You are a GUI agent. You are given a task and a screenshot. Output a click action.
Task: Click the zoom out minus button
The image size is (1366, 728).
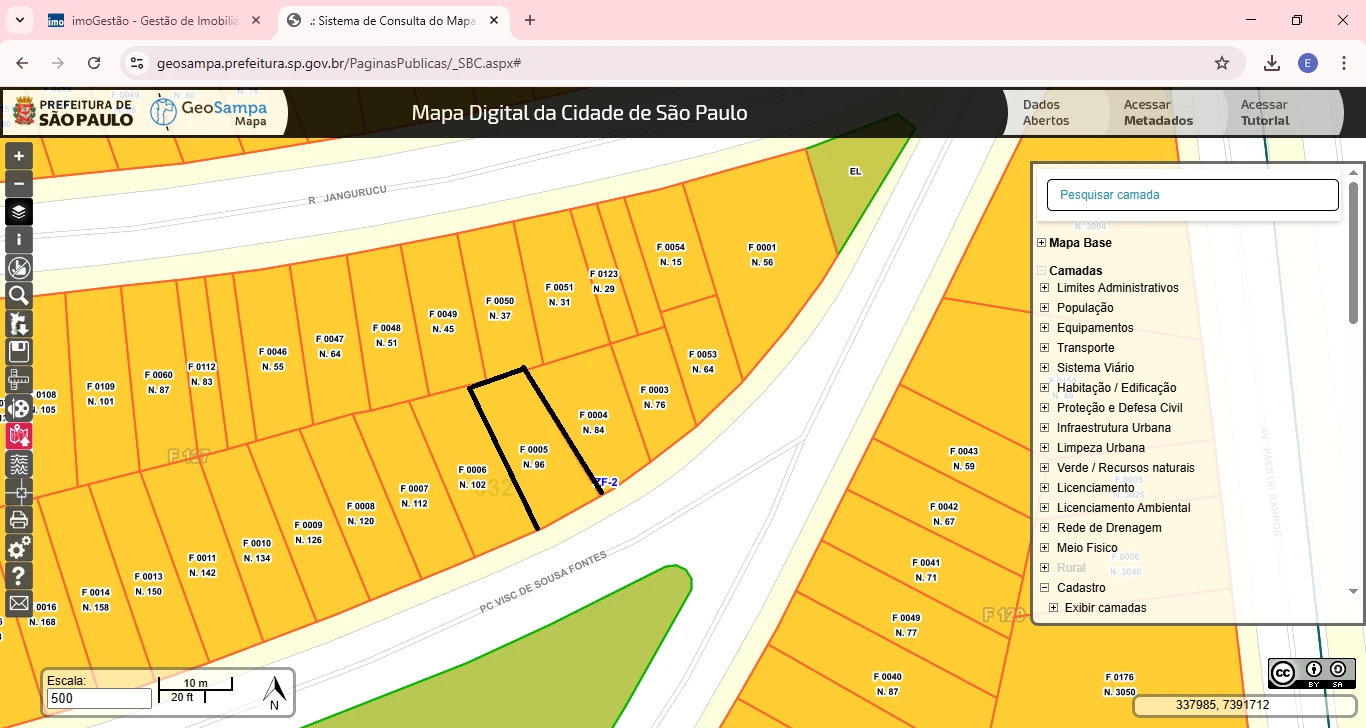19,184
